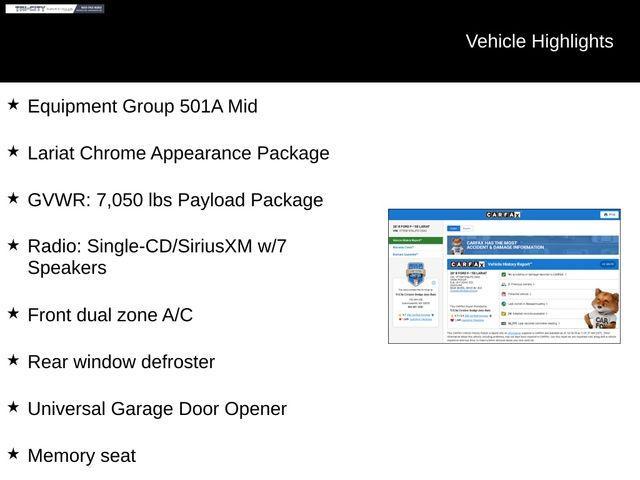Image resolution: width=640 pixels, height=480 pixels.
Task: Click the star bullet next to Memory seat
Action: [x=13, y=454]
